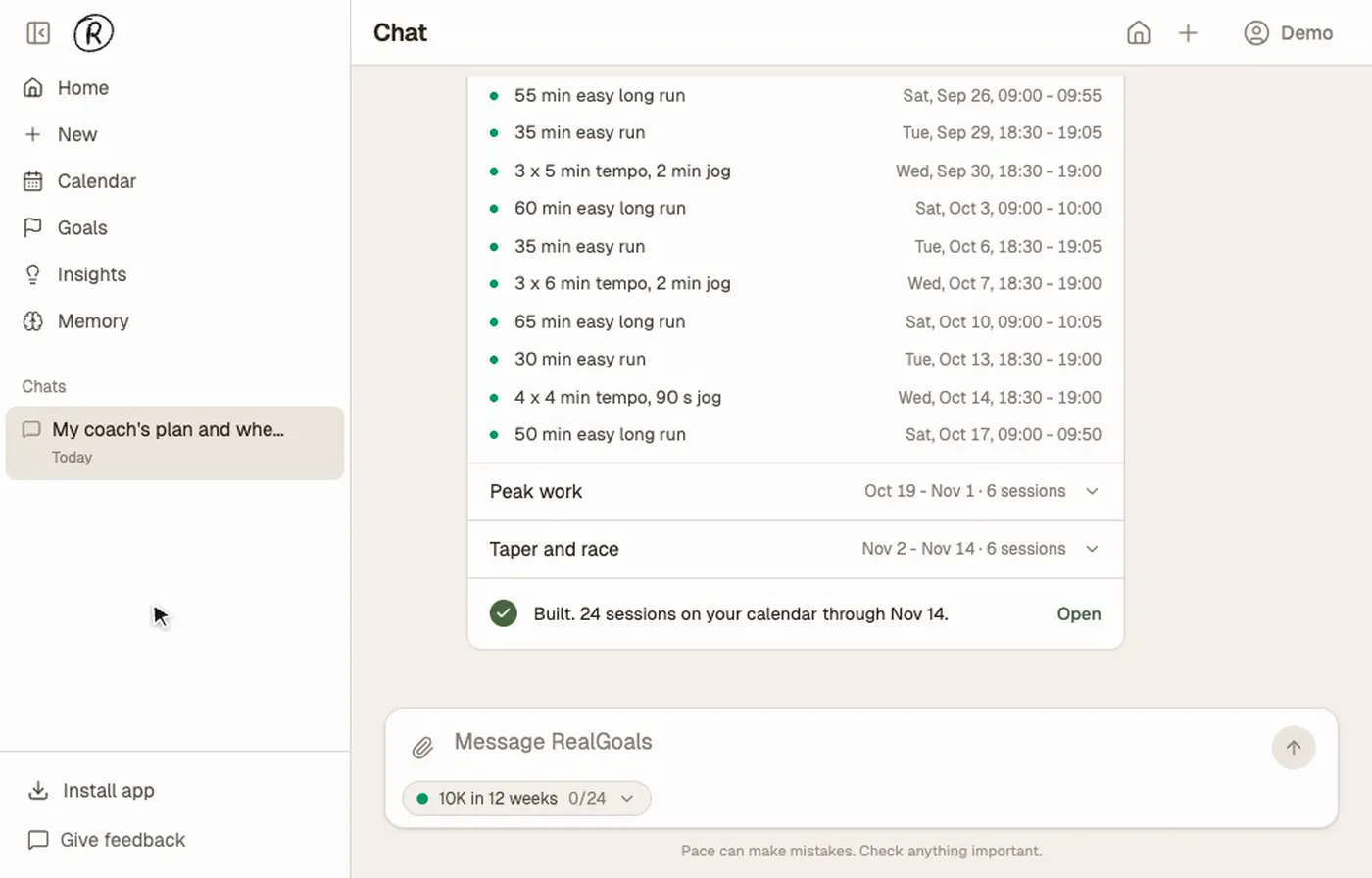
Task: Expand the Peak work section
Action: [796, 491]
